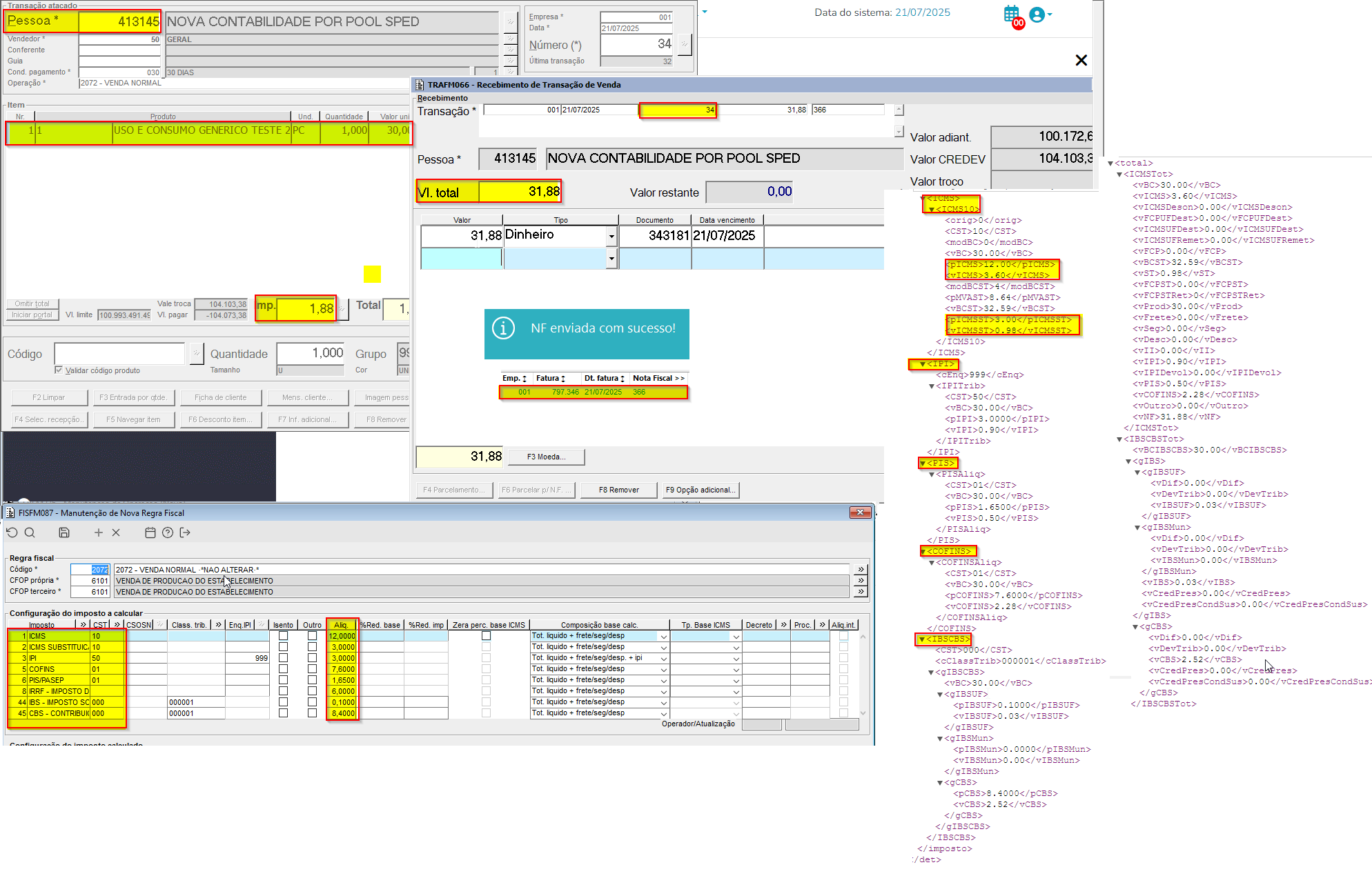Click the search magnifier icon in fiscal rule toolbar
The width and height of the screenshot is (1372, 876).
[30, 532]
